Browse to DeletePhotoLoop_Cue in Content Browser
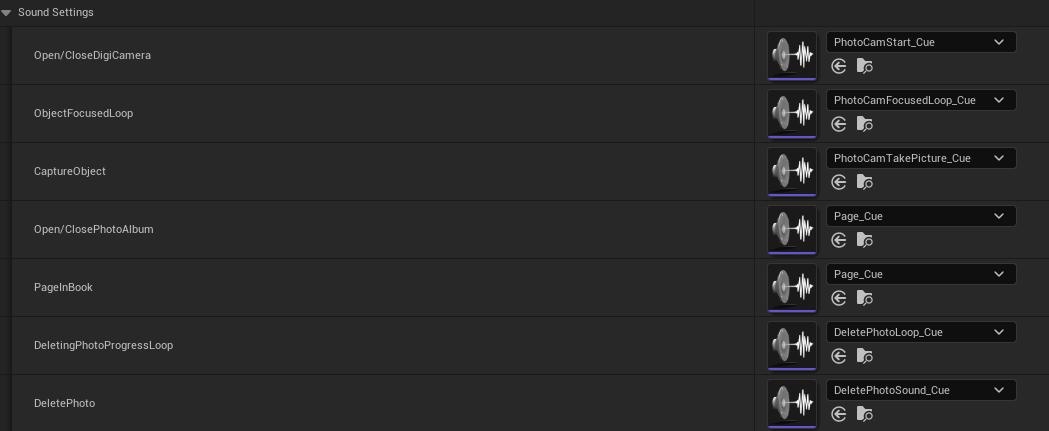The height and width of the screenshot is (431, 1049). coord(865,356)
